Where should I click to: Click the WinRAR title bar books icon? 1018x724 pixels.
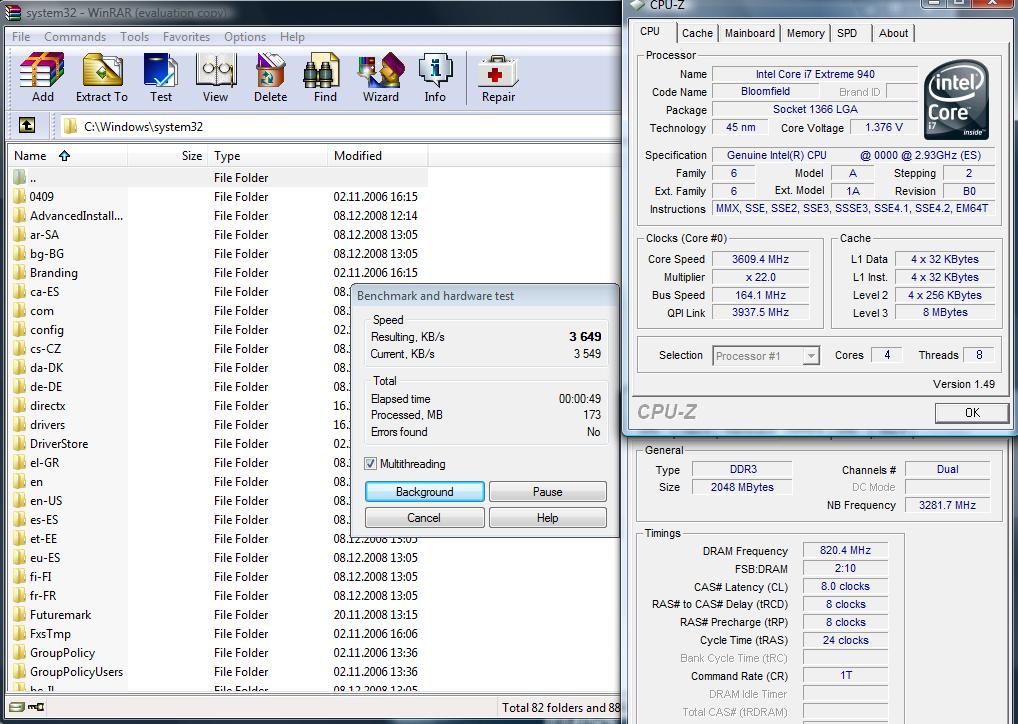(x=13, y=12)
